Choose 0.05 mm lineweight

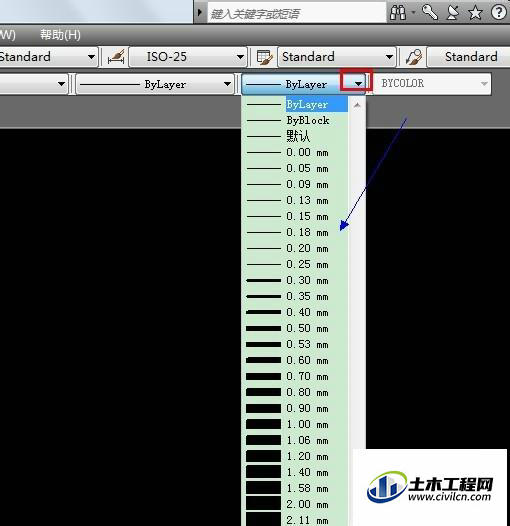295,168
